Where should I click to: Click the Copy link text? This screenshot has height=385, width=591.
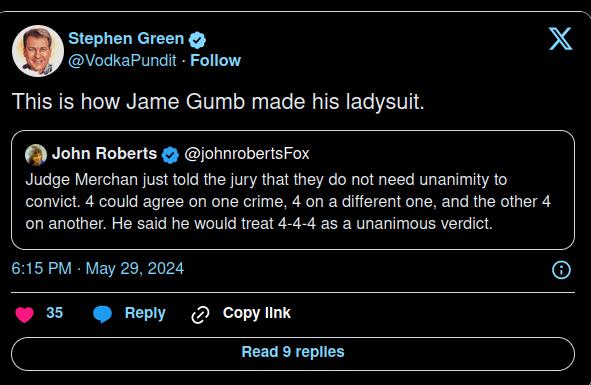[x=257, y=313]
